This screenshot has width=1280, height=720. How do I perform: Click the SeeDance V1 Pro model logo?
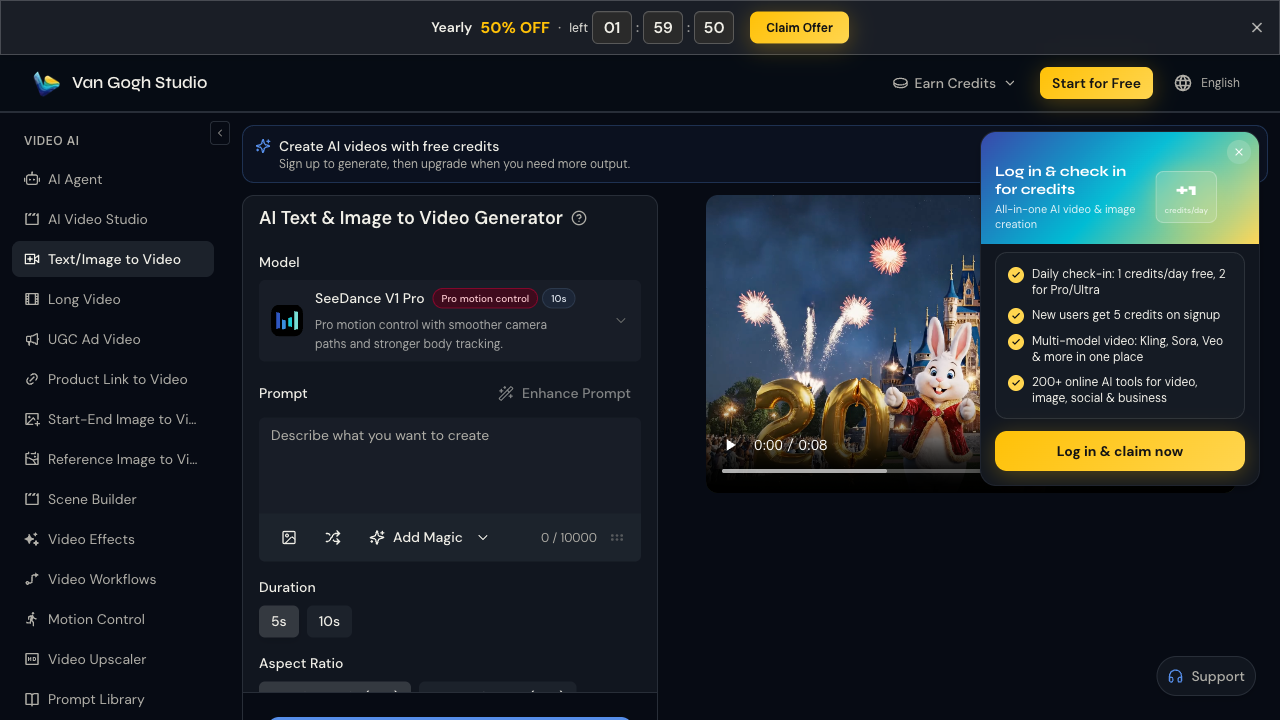tap(287, 320)
